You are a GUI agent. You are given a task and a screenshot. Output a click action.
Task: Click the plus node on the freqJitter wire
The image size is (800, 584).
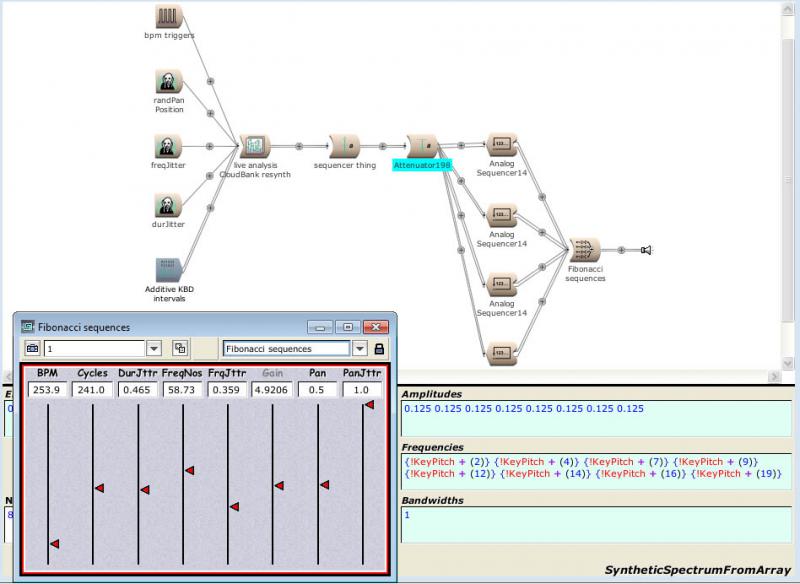(x=209, y=146)
